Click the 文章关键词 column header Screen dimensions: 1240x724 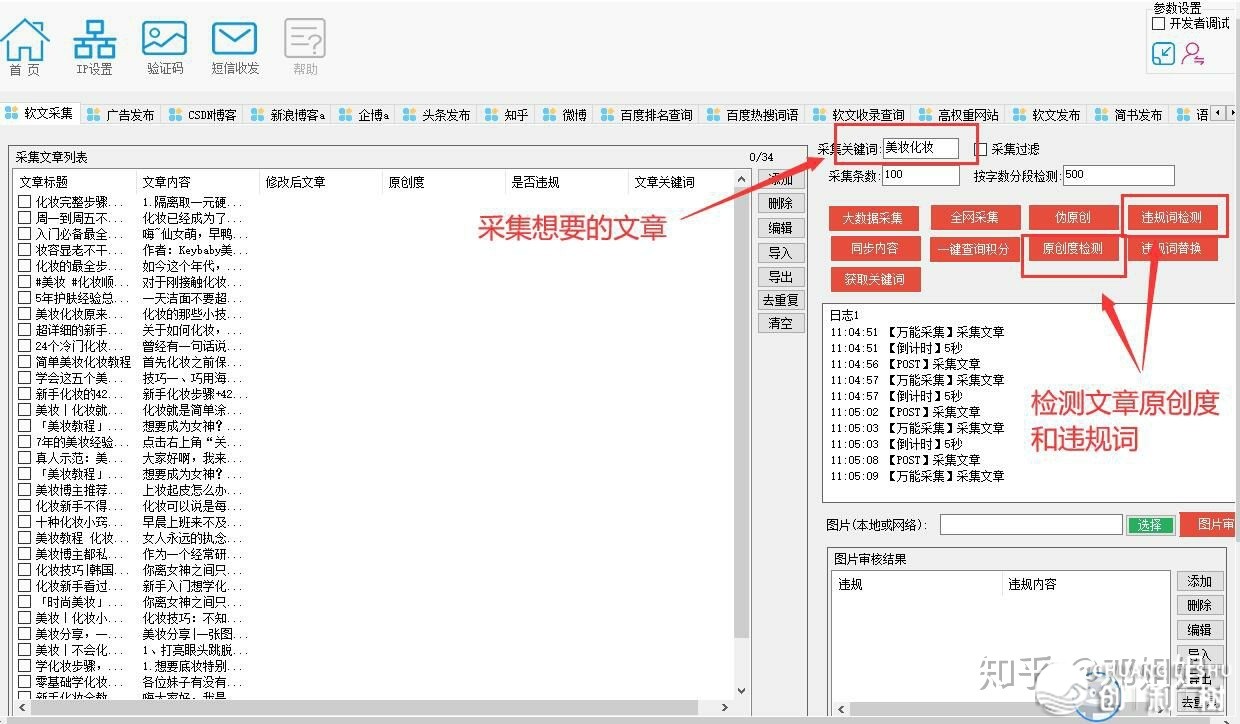tap(680, 182)
